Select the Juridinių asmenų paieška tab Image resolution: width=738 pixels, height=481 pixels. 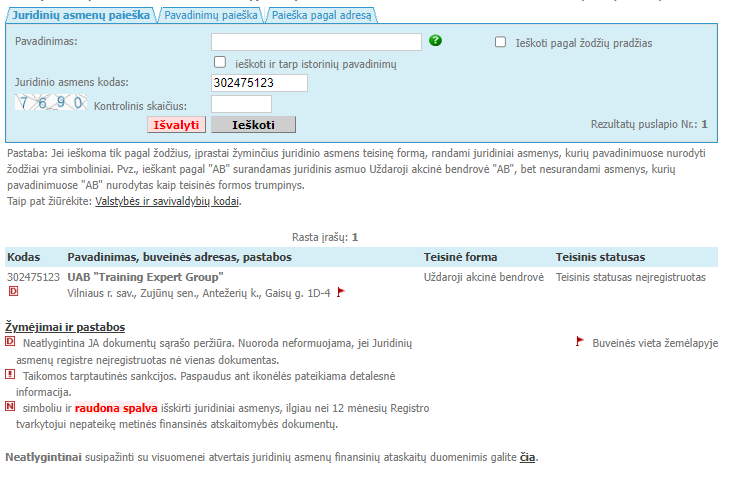click(x=80, y=15)
